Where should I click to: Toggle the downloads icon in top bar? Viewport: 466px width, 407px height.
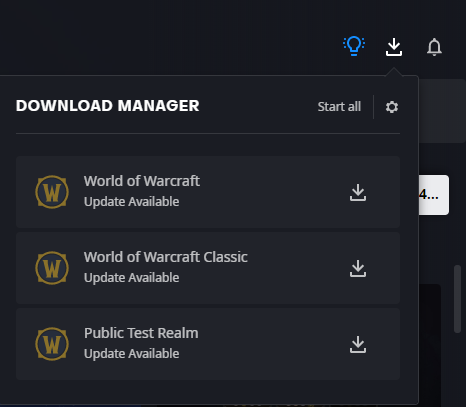pos(394,47)
